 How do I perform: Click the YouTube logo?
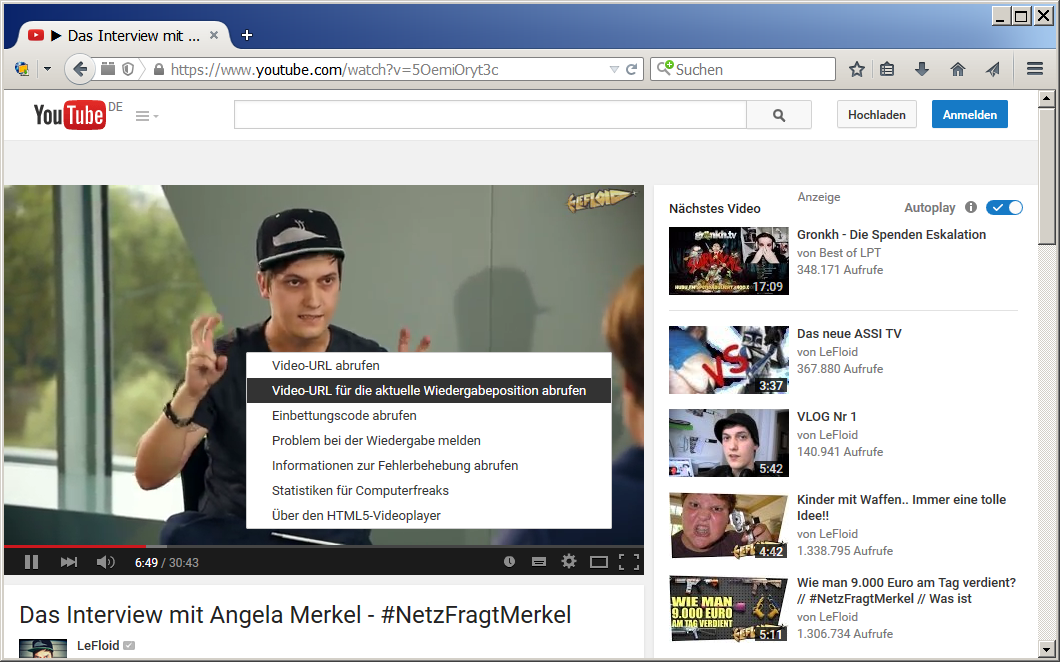pyautogui.click(x=70, y=115)
